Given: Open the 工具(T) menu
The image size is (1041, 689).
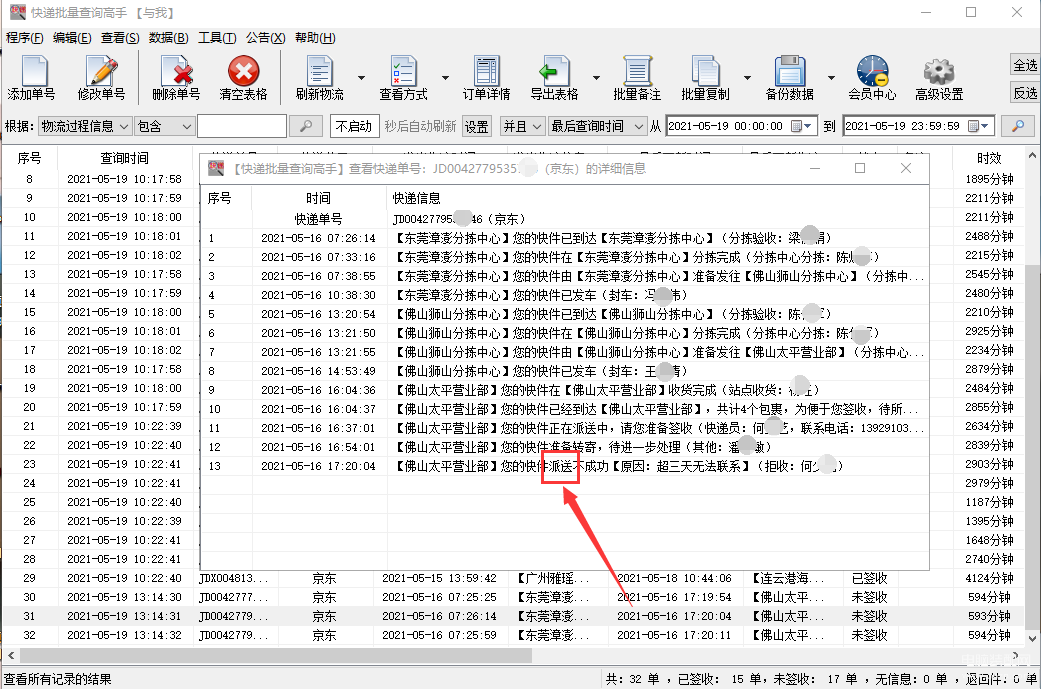Looking at the screenshot, I should [217, 38].
